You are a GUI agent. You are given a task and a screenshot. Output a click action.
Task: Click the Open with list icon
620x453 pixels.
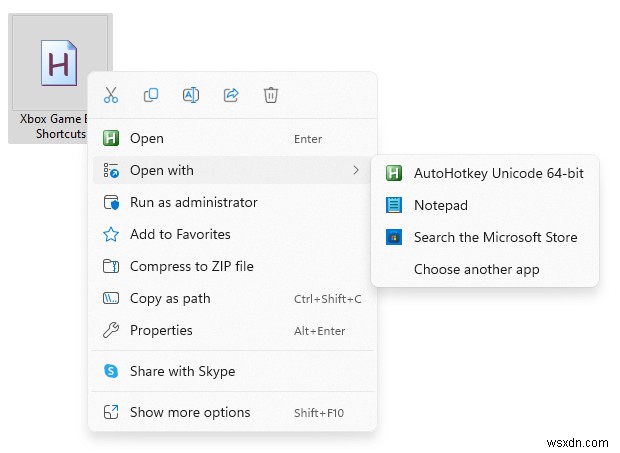(x=111, y=170)
